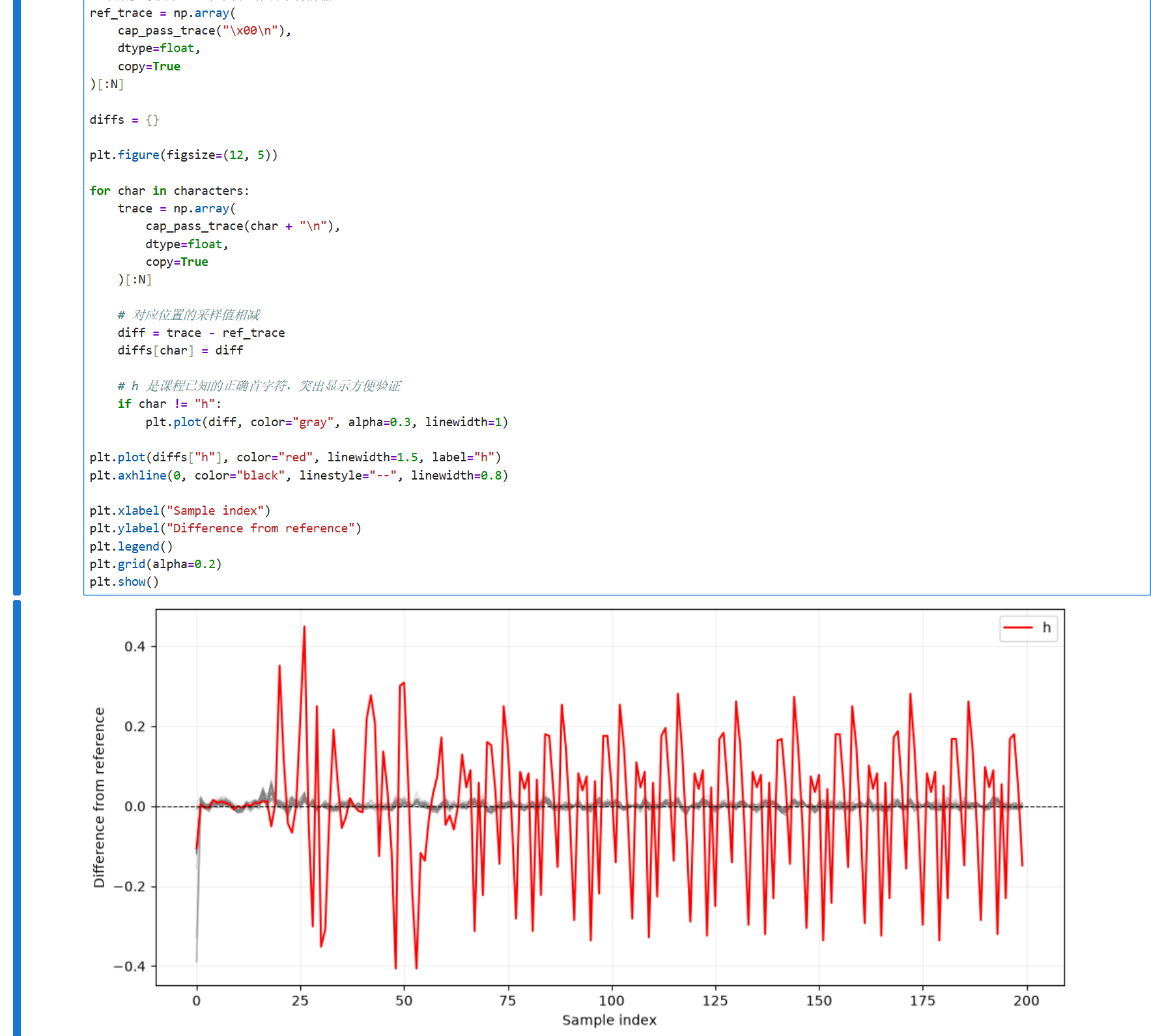Click the gray plt.plot diff line

[x=327, y=422]
